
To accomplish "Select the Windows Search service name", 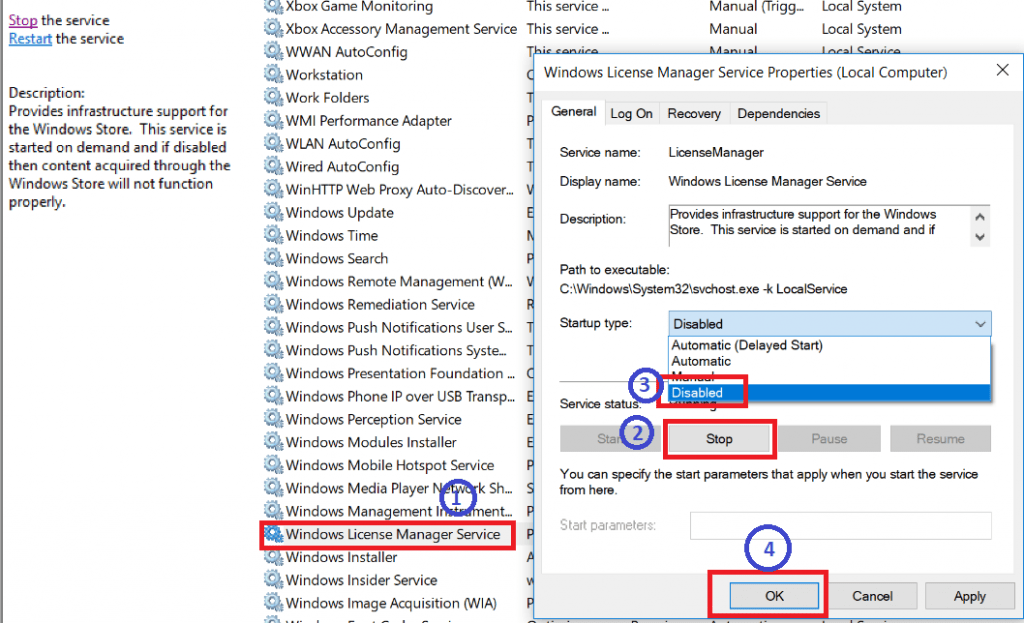I will (337, 258).
